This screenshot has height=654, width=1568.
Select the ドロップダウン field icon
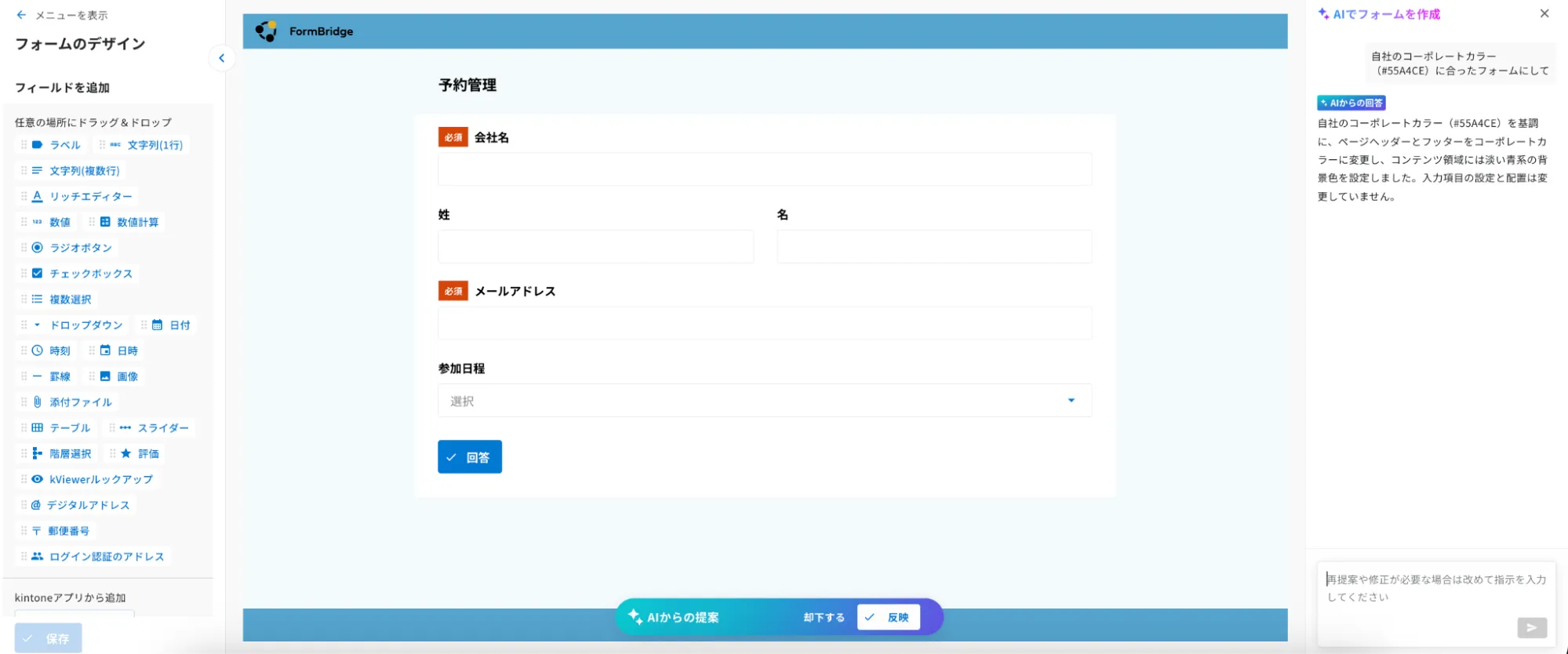point(37,325)
